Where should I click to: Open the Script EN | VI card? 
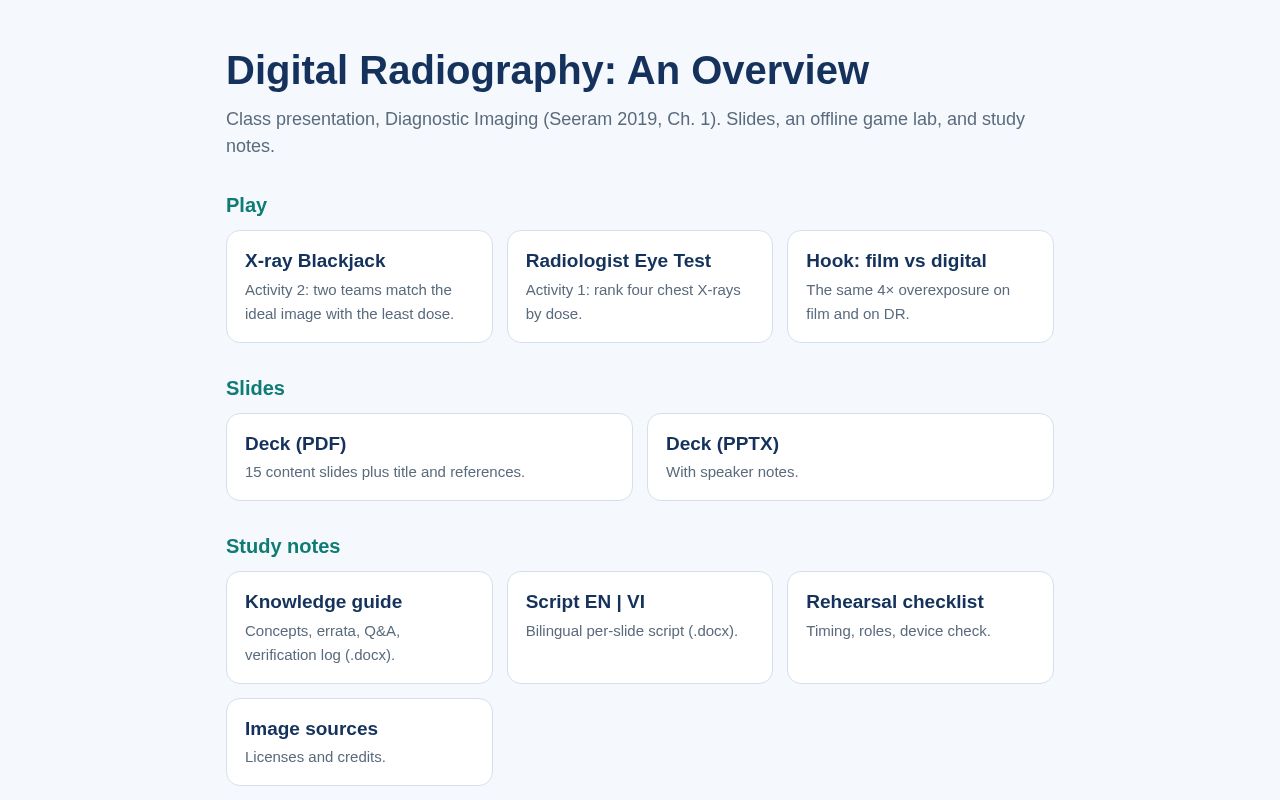(x=640, y=628)
